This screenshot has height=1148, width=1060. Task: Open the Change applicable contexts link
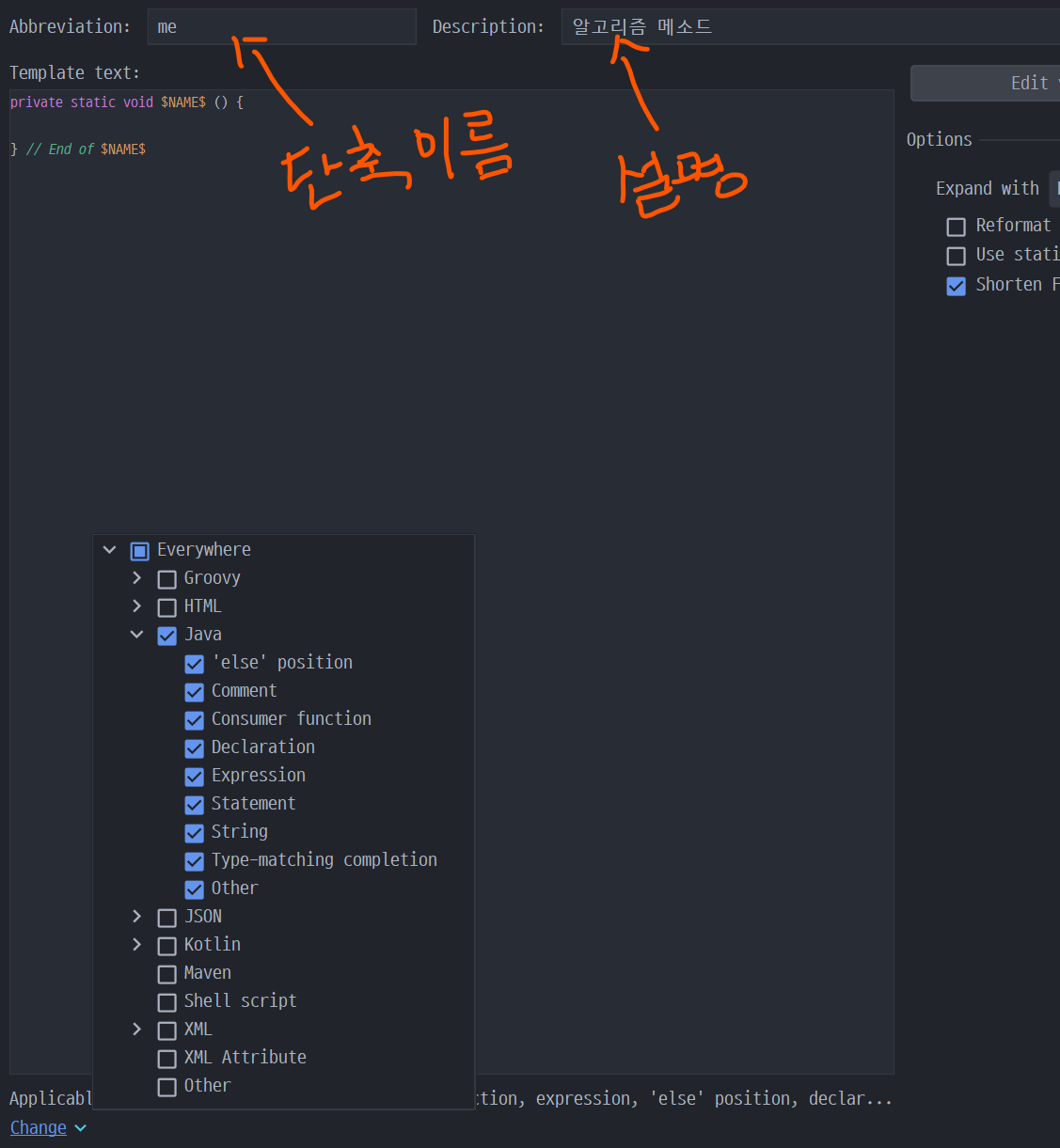pyautogui.click(x=39, y=1127)
